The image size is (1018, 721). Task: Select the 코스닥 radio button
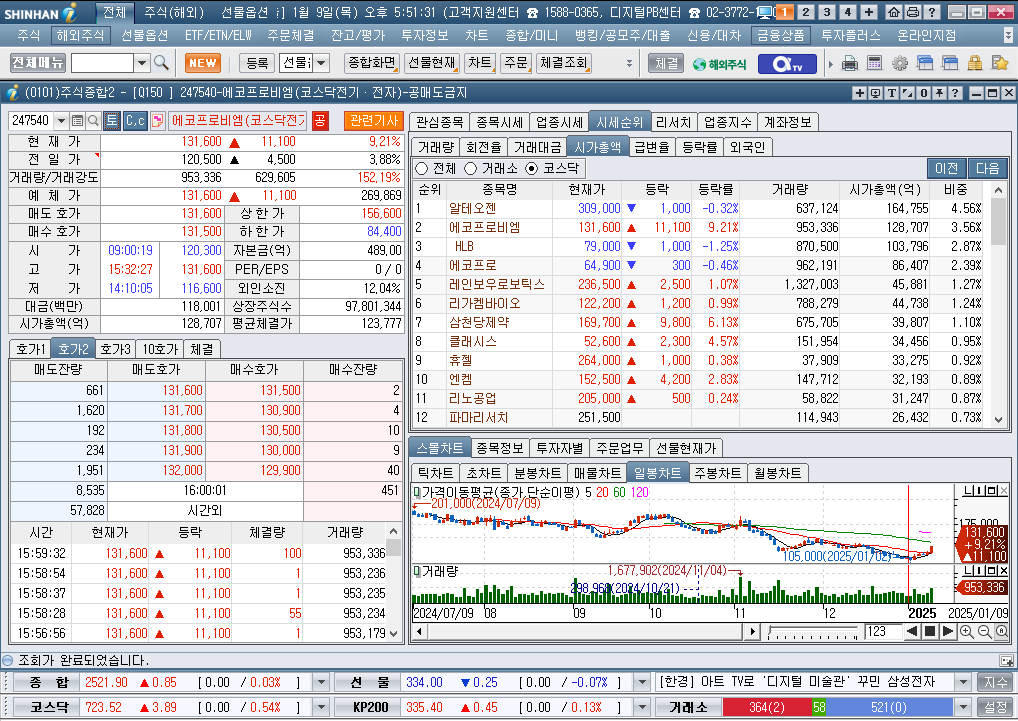(532, 169)
